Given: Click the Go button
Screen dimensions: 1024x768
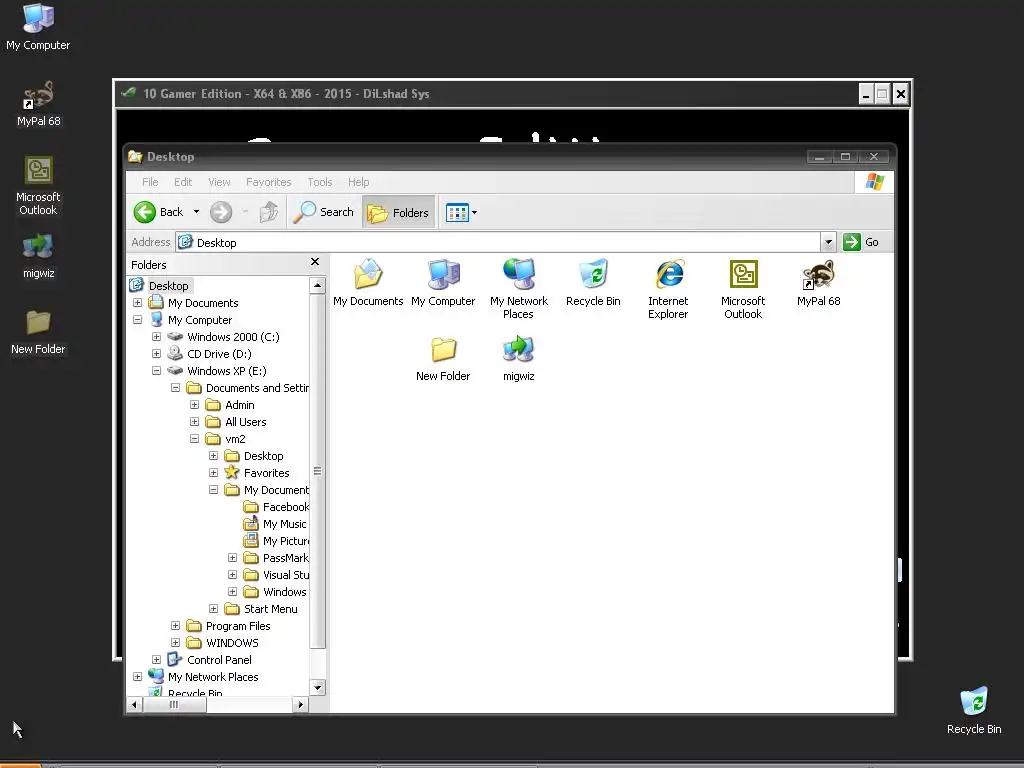Looking at the screenshot, I should coord(861,242).
